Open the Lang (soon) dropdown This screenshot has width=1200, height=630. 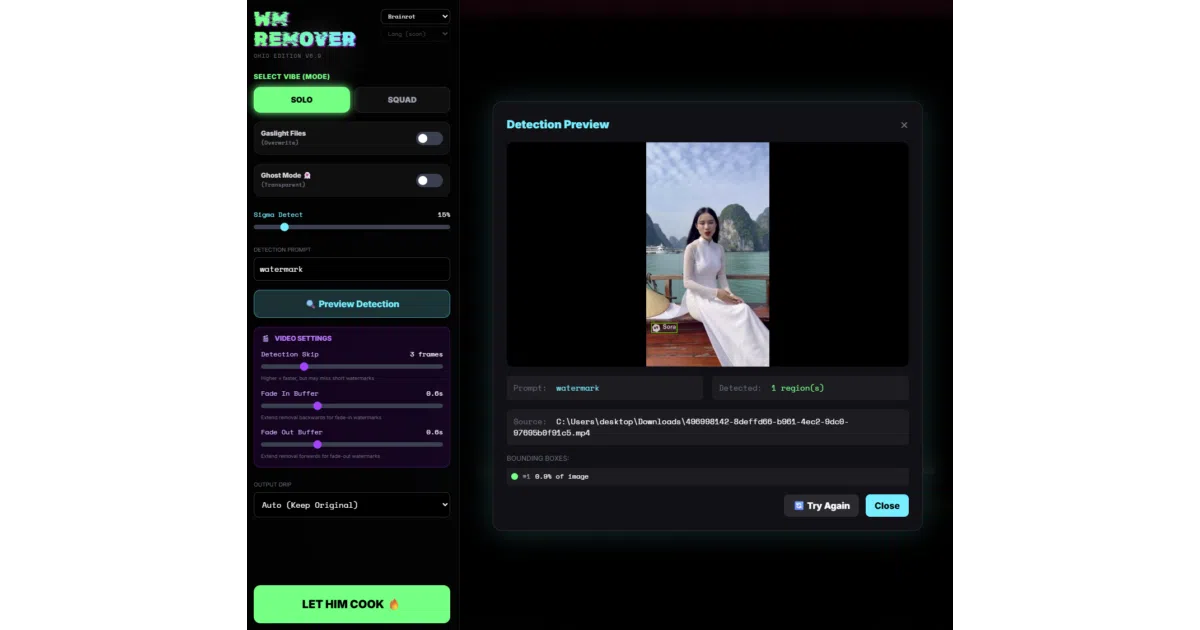[415, 34]
